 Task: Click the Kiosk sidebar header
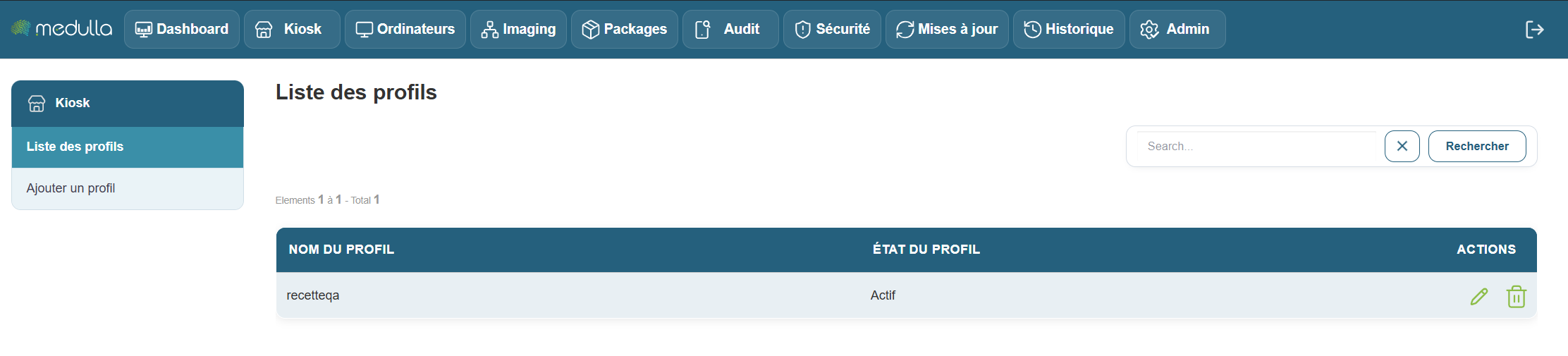(x=72, y=104)
